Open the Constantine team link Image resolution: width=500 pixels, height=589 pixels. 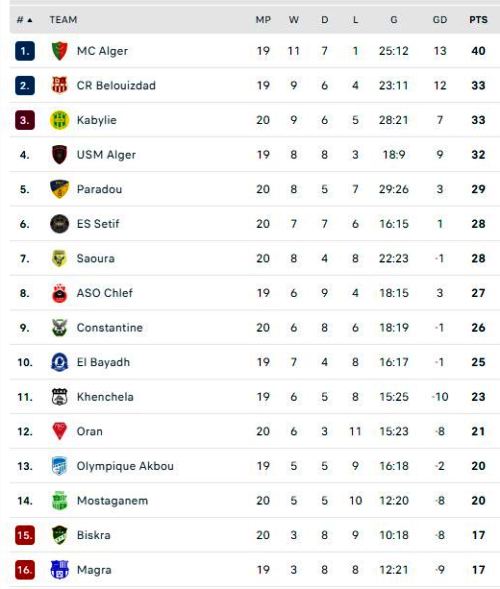110,328
